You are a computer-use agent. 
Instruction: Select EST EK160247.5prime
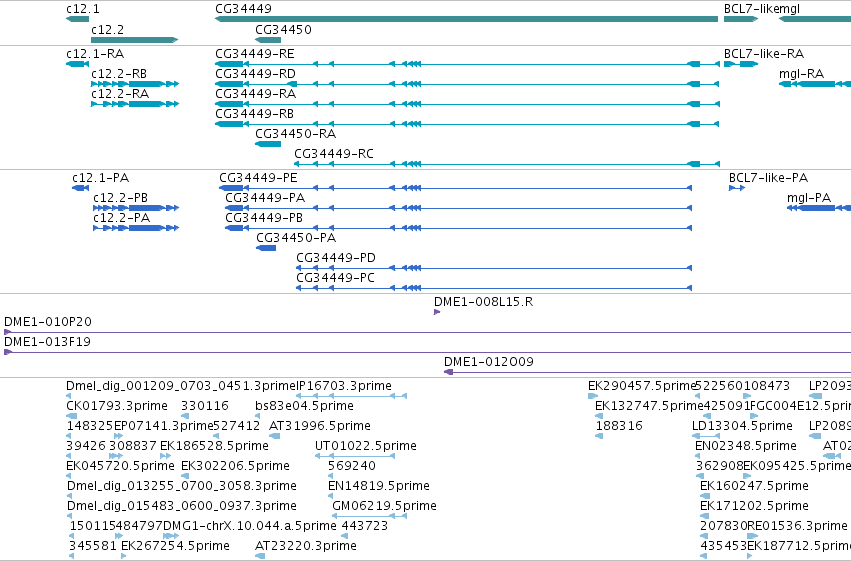[x=754, y=487]
